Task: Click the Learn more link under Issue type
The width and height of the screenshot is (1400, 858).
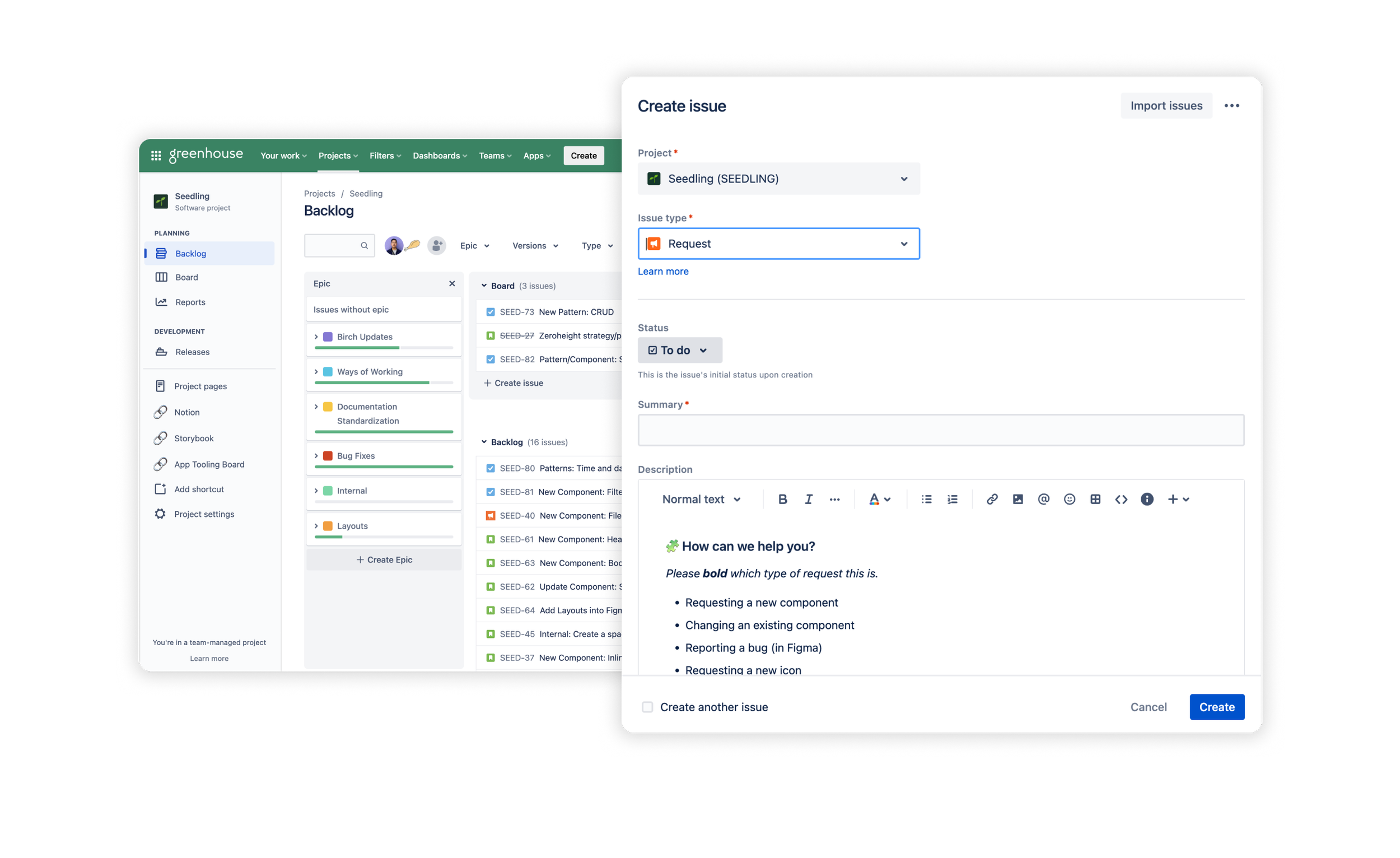Action: coord(663,271)
